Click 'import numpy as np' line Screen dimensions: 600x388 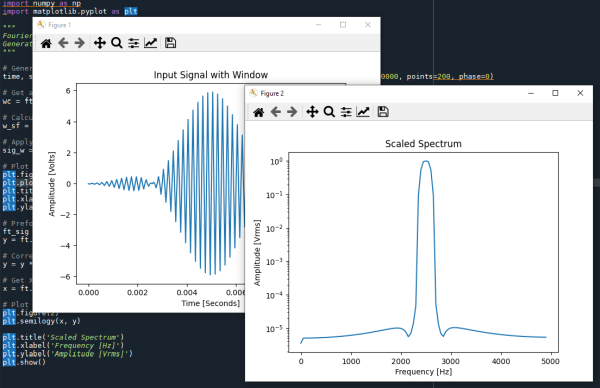pos(42,3)
